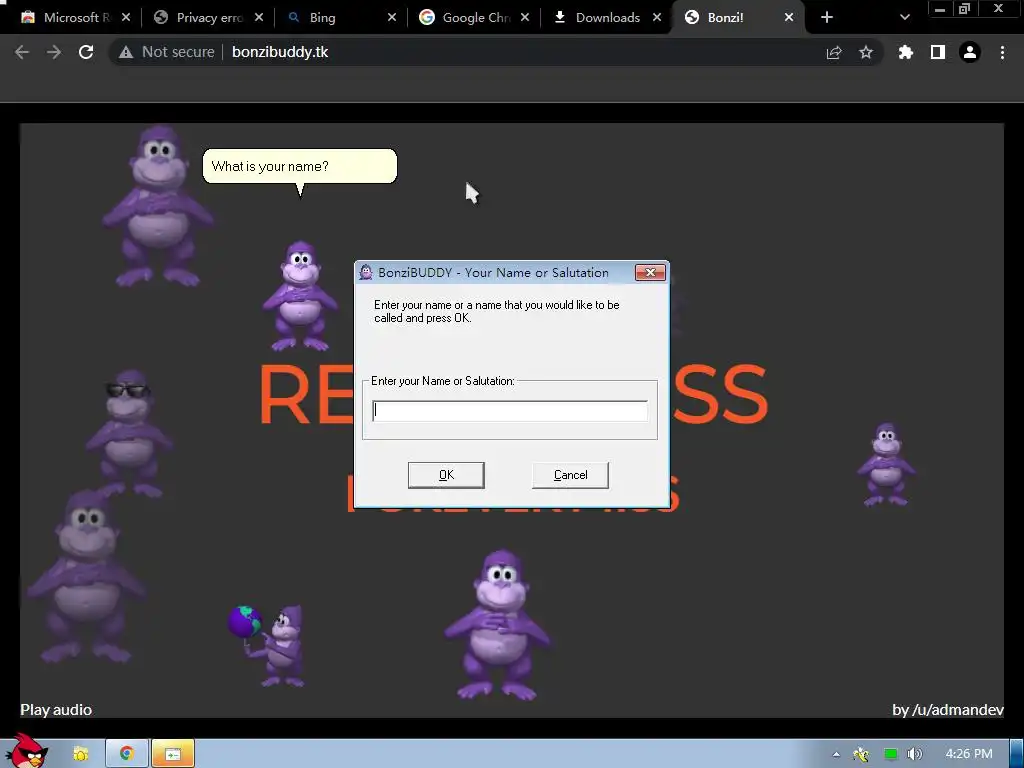Open the Extensions puzzle icon
Image resolution: width=1024 pixels, height=768 pixels.
[x=905, y=52]
